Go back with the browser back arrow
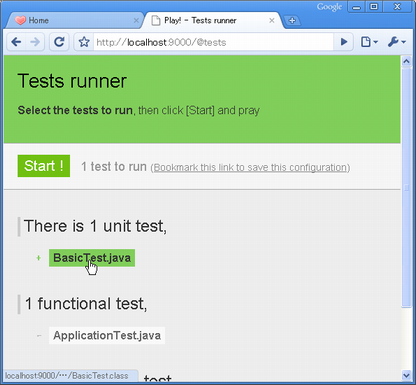Image resolution: width=416 pixels, height=385 pixels. [x=16, y=42]
